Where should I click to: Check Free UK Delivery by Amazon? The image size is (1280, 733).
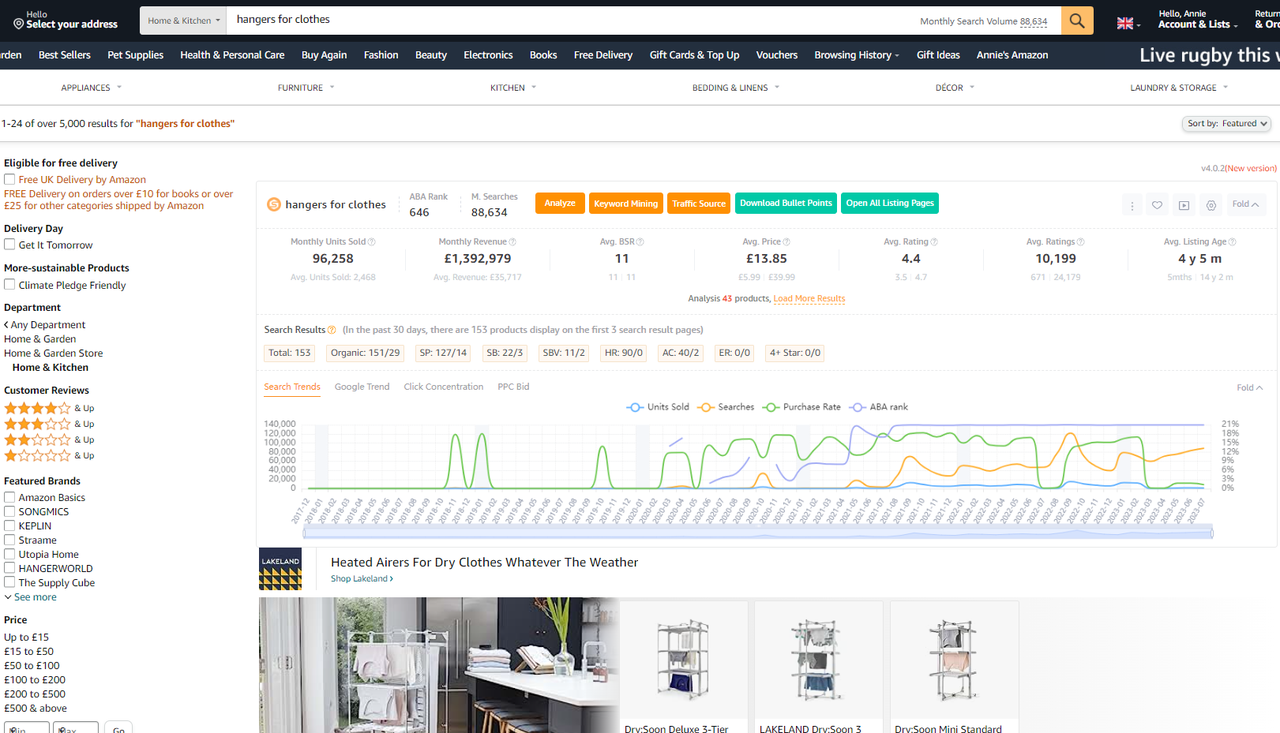point(9,180)
